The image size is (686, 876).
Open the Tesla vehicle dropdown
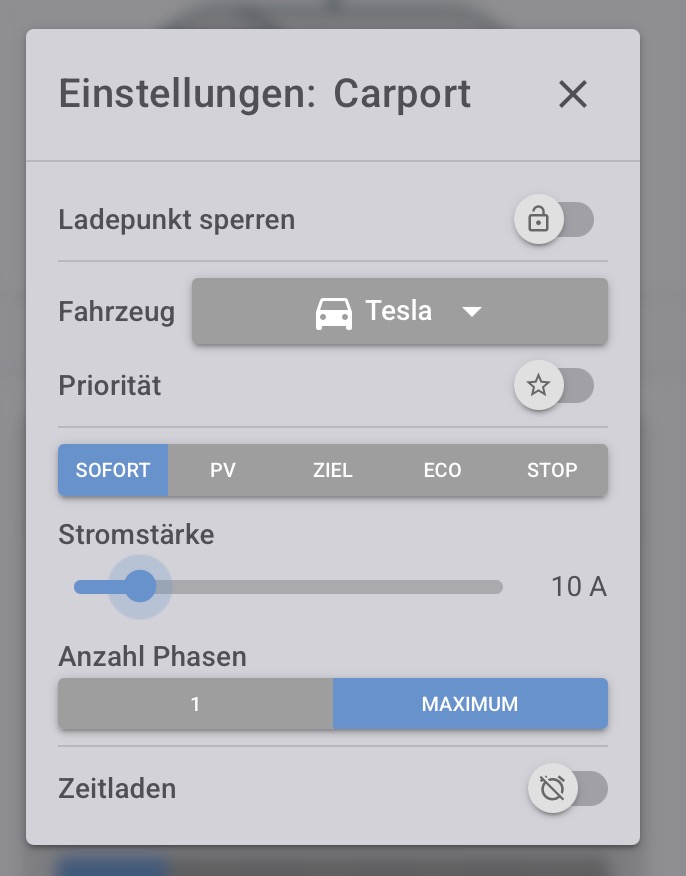coord(399,312)
